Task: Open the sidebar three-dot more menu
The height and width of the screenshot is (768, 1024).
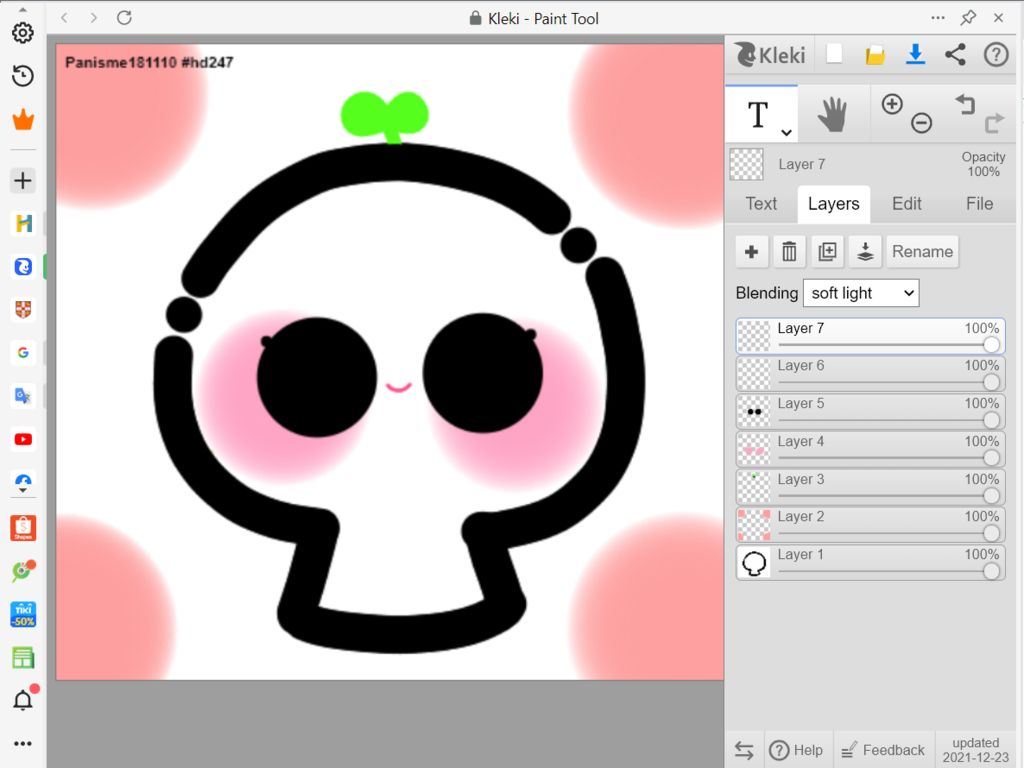Action: point(23,743)
